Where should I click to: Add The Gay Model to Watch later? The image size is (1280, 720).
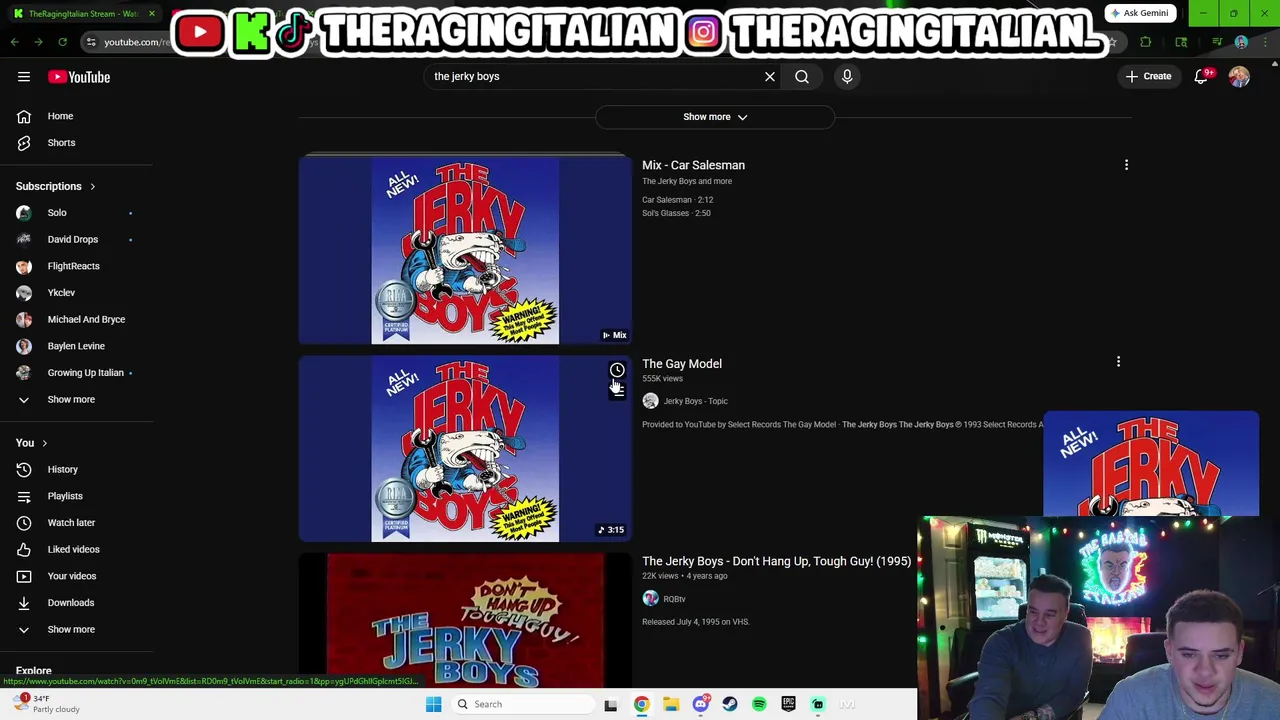(617, 370)
